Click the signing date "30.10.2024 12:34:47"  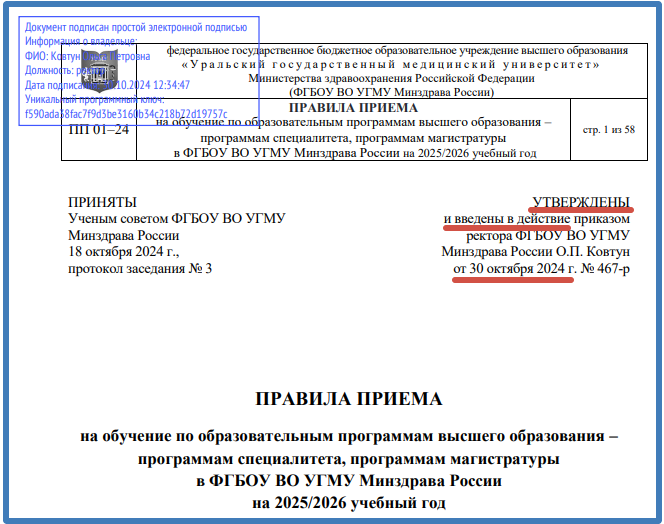click(x=147, y=85)
